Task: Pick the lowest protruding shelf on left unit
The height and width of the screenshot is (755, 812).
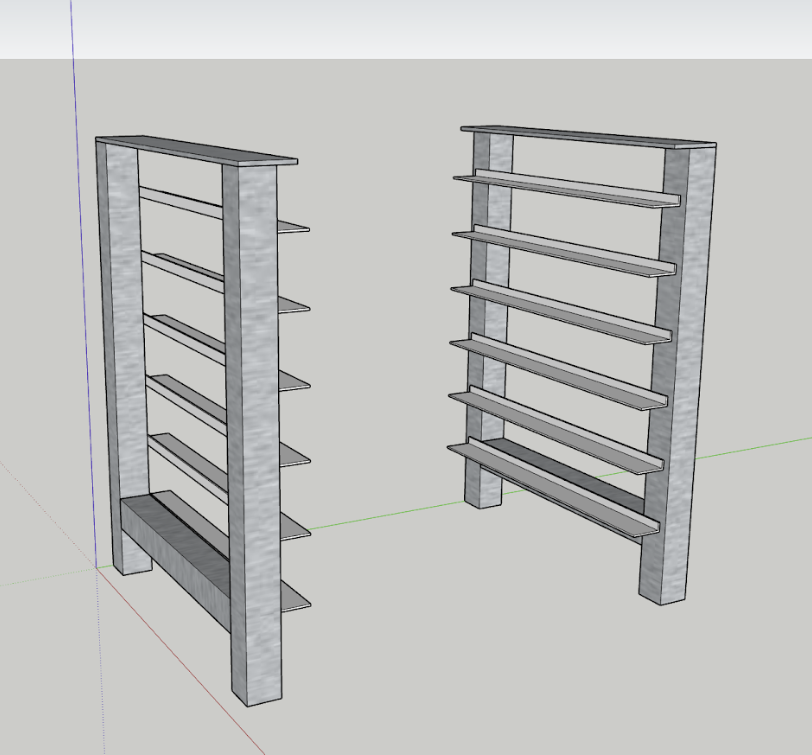Action: [x=294, y=598]
